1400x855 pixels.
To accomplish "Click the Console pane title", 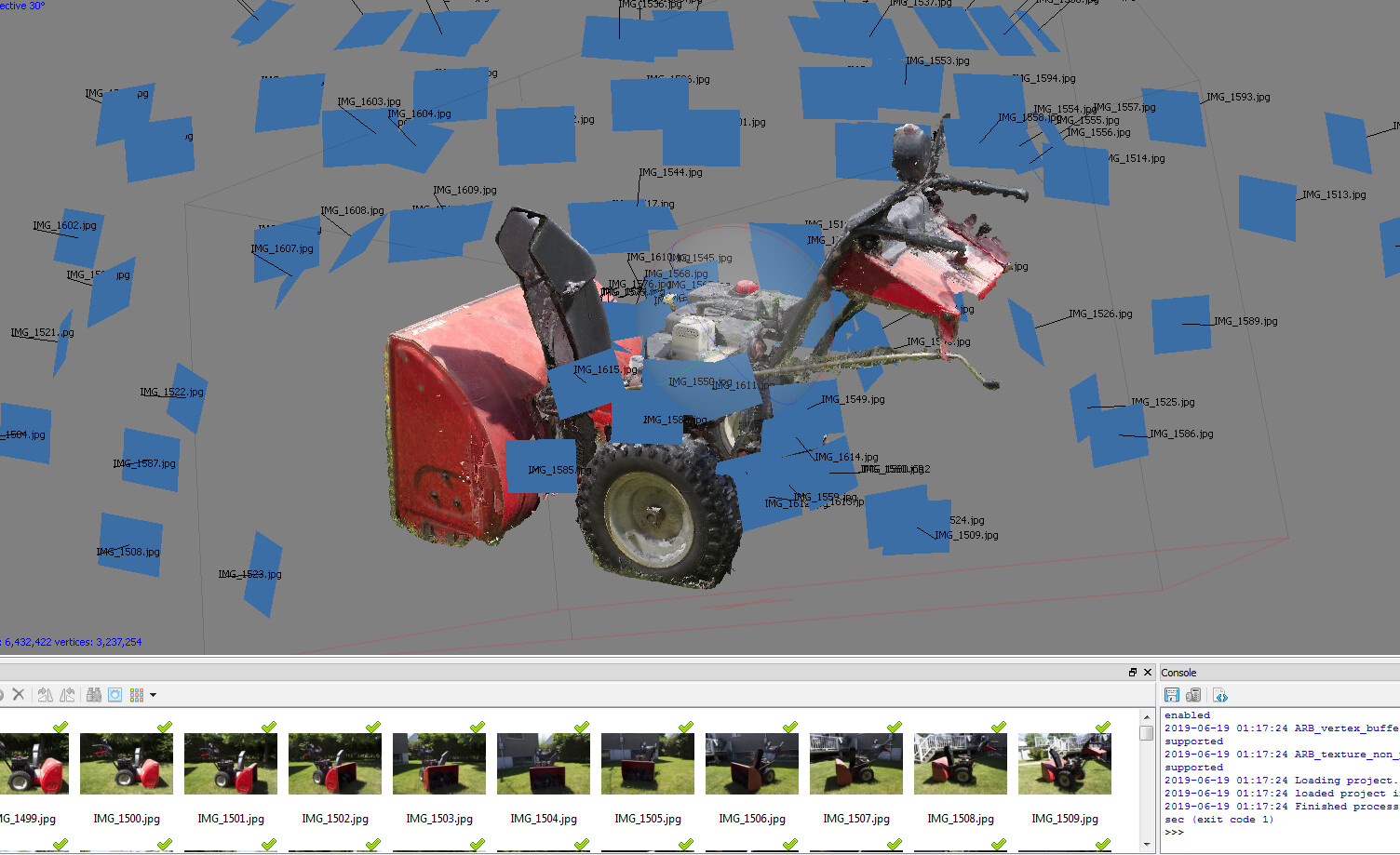I will tap(1179, 672).
